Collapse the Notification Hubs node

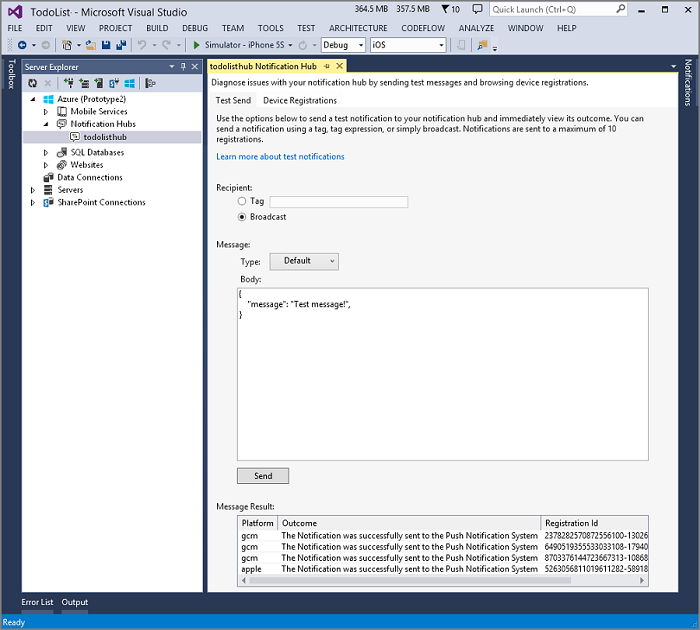pyautogui.click(x=46, y=124)
